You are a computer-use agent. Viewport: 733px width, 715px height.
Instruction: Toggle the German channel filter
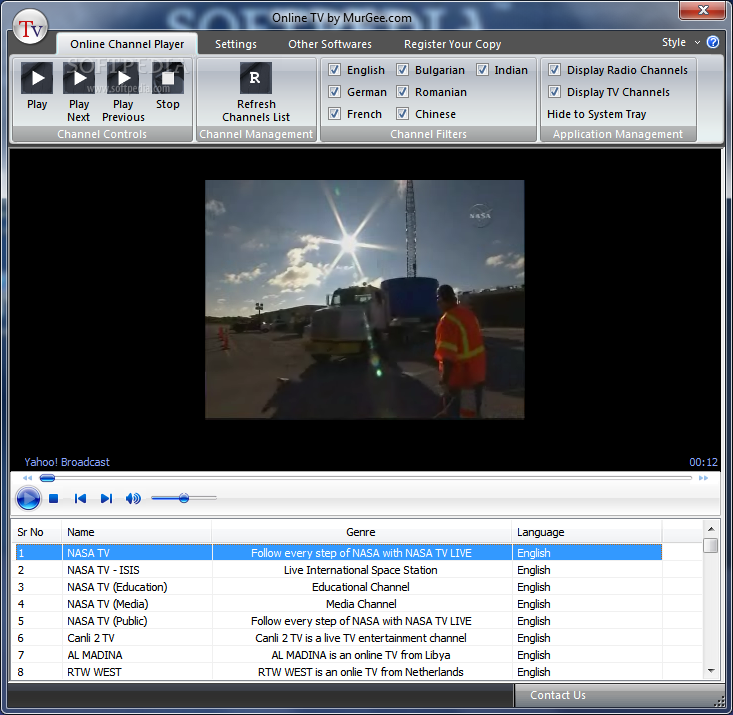pyautogui.click(x=334, y=92)
